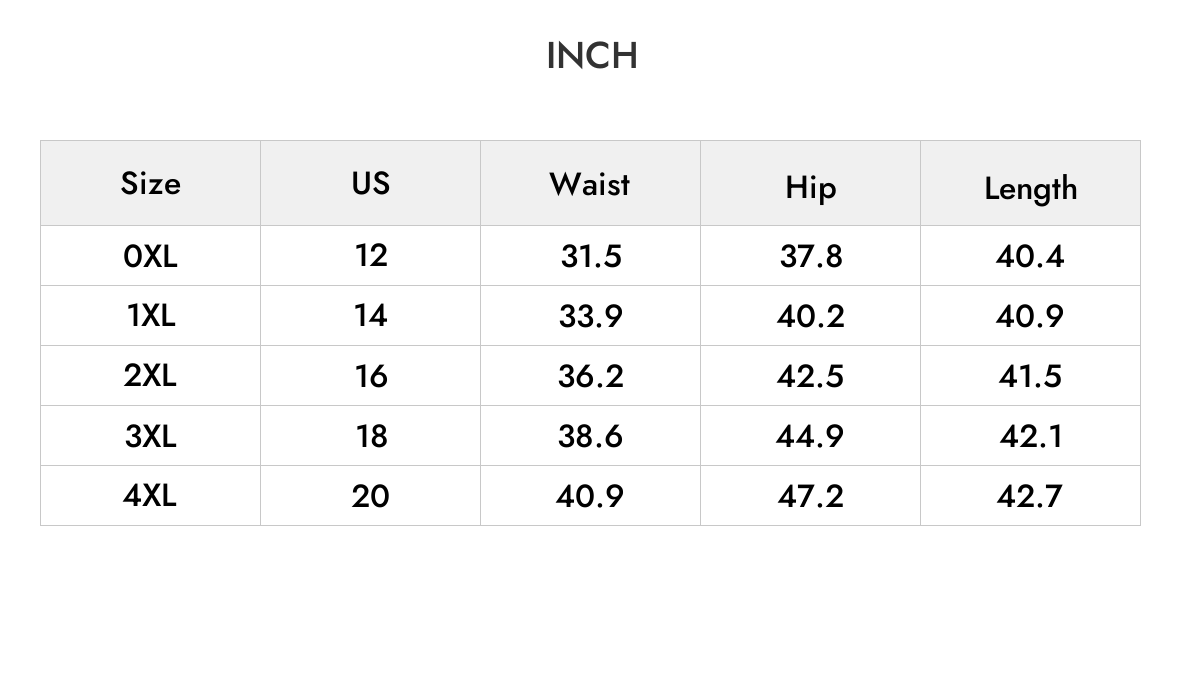Click the 47.2 hip value
The width and height of the screenshot is (1180, 685).
tap(810, 496)
